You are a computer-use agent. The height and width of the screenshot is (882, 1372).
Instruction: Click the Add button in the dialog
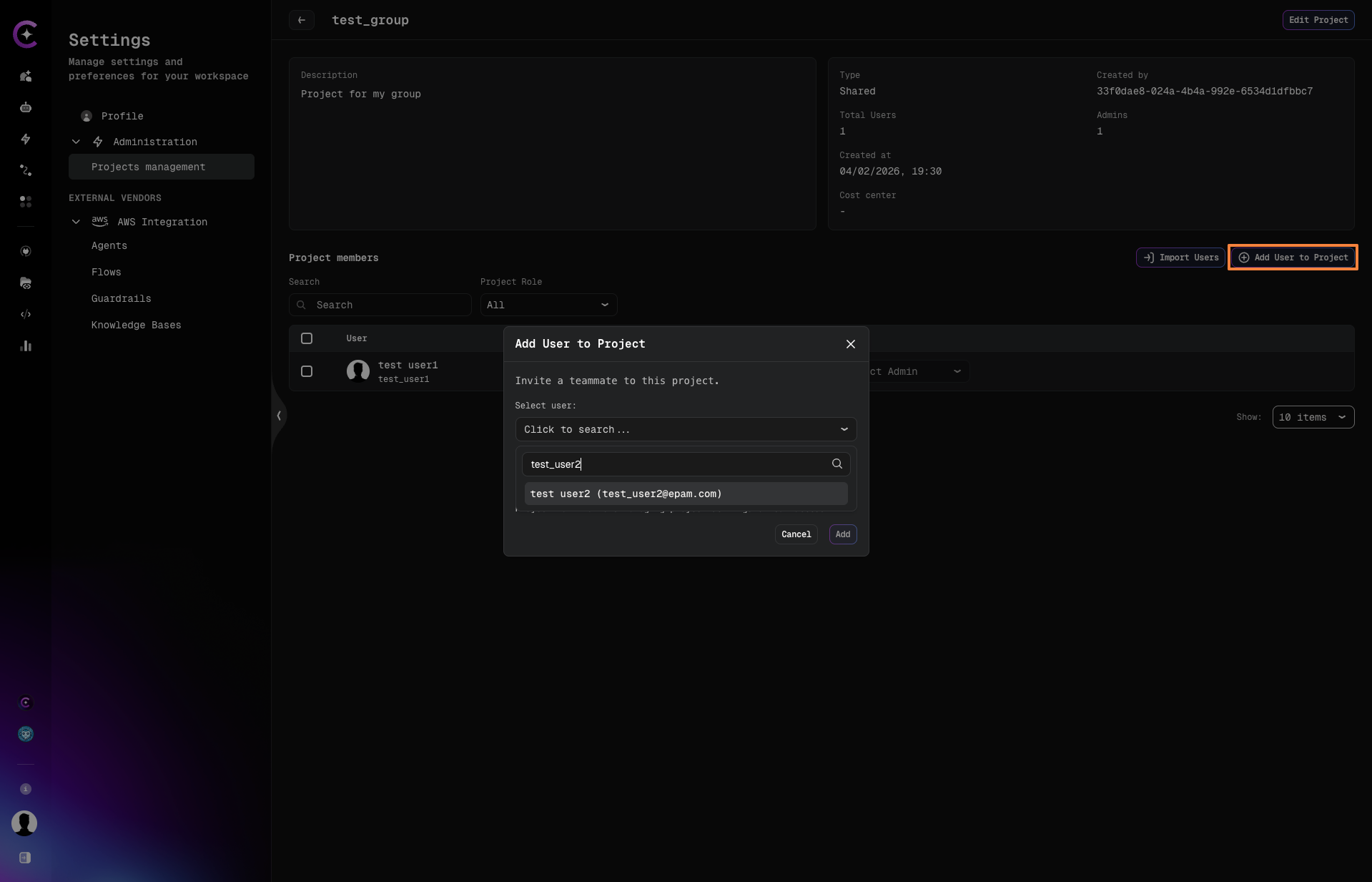(842, 534)
